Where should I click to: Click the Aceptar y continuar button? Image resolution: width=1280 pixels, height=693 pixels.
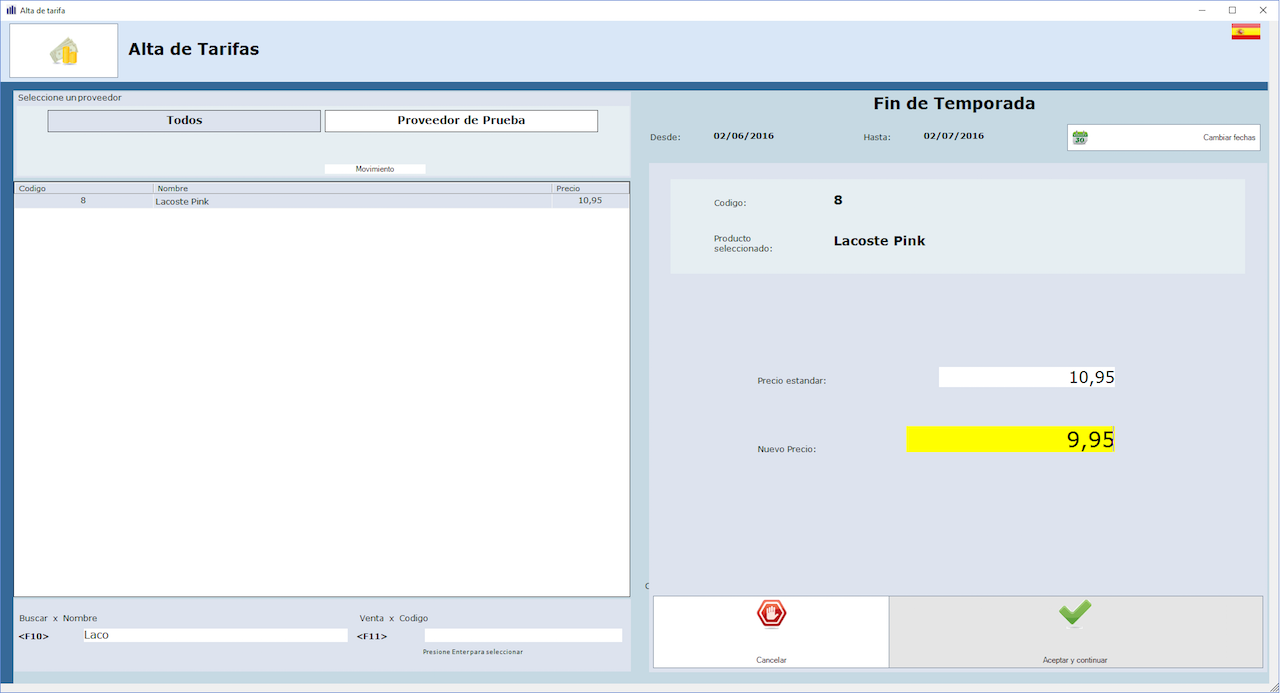click(x=1075, y=632)
